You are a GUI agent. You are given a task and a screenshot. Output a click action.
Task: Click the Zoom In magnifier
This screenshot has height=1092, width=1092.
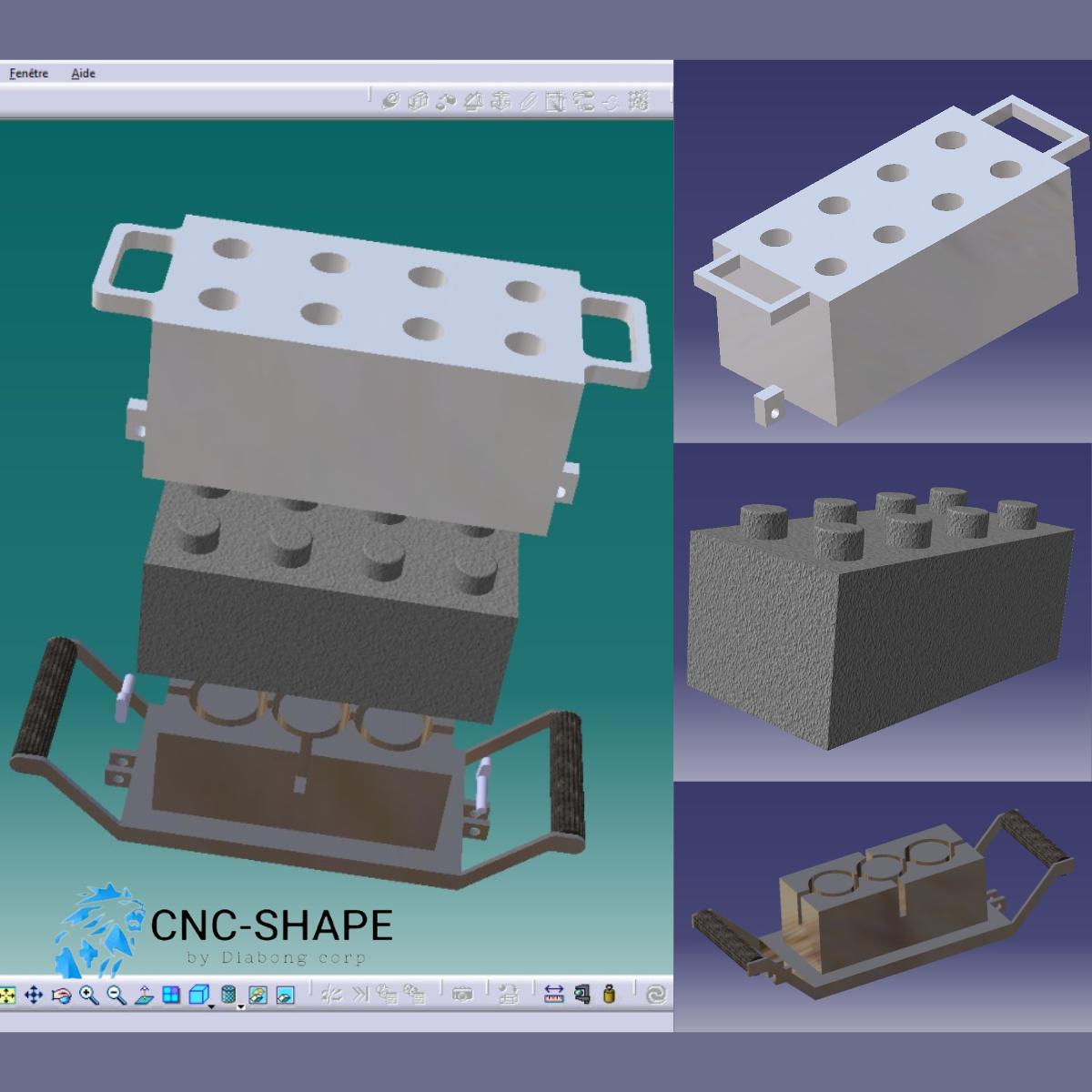click(x=88, y=995)
